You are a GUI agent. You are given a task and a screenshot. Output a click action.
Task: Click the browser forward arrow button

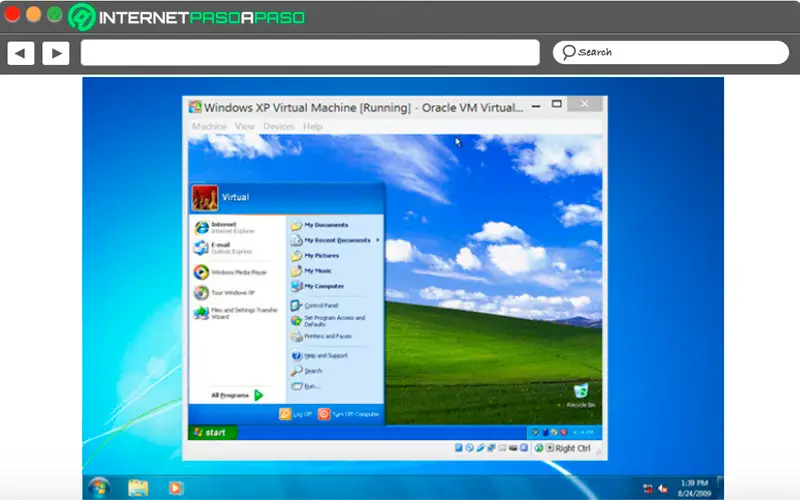(56, 53)
